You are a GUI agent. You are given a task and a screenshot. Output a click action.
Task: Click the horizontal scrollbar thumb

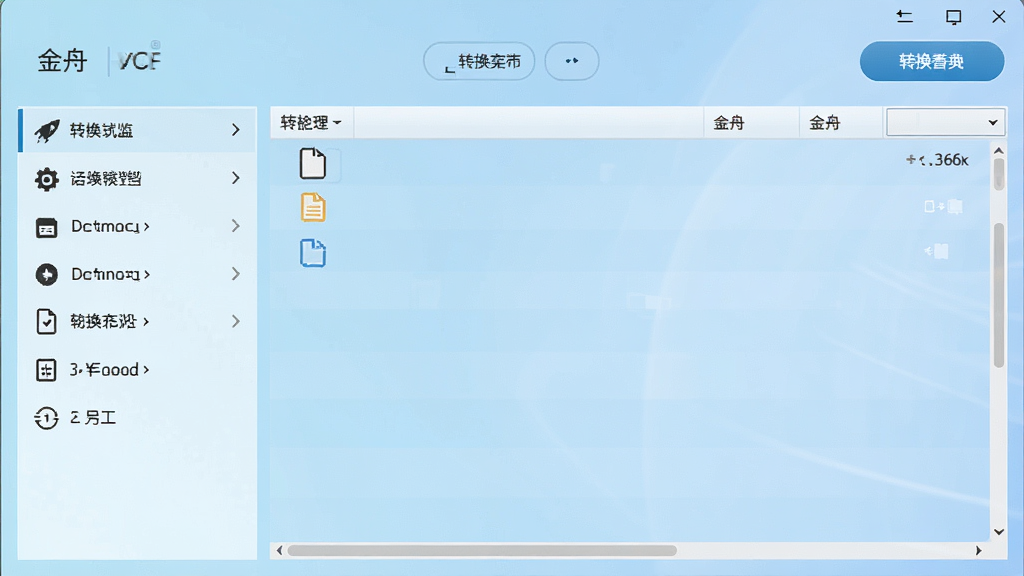tap(482, 551)
